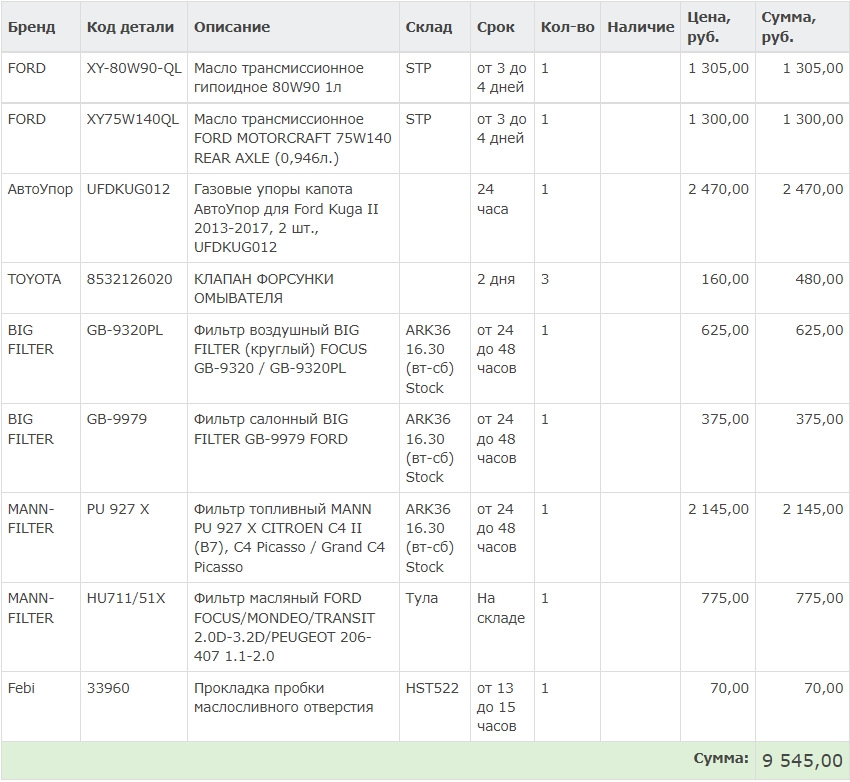Click price 160,00 in TOYOTA row
This screenshot has width=850, height=782.
coord(725,279)
